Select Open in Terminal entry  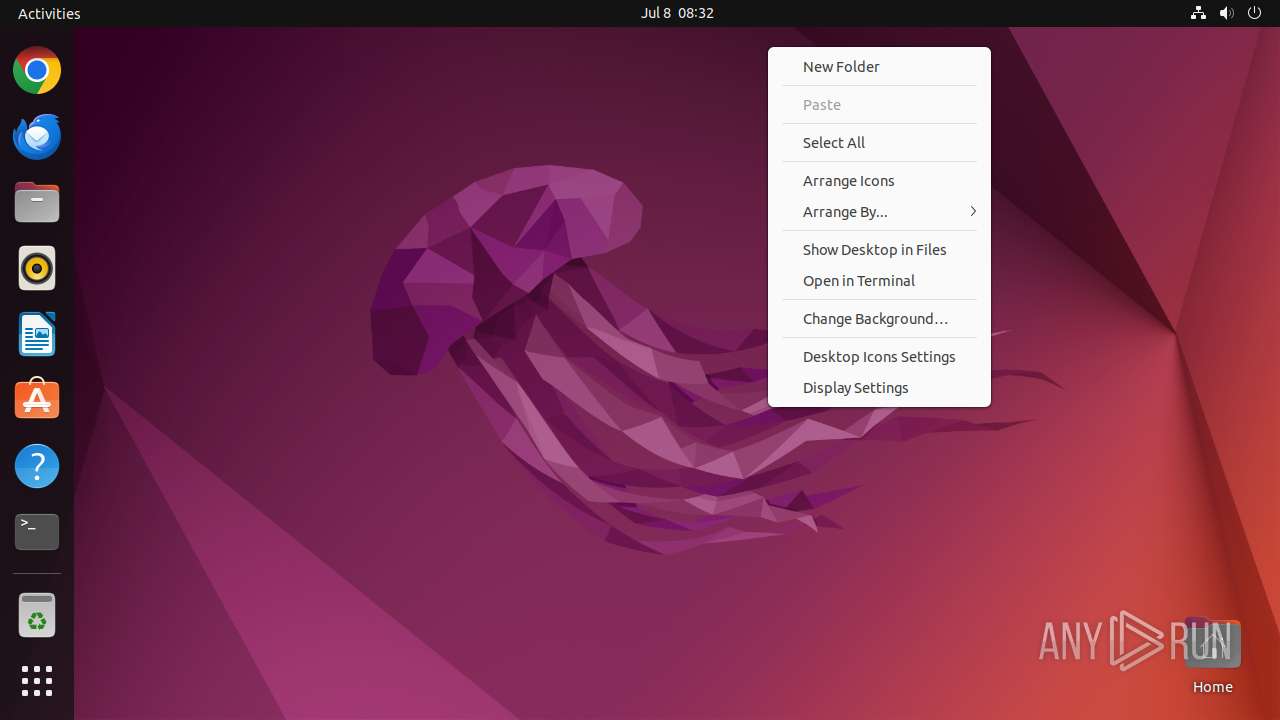879,281
